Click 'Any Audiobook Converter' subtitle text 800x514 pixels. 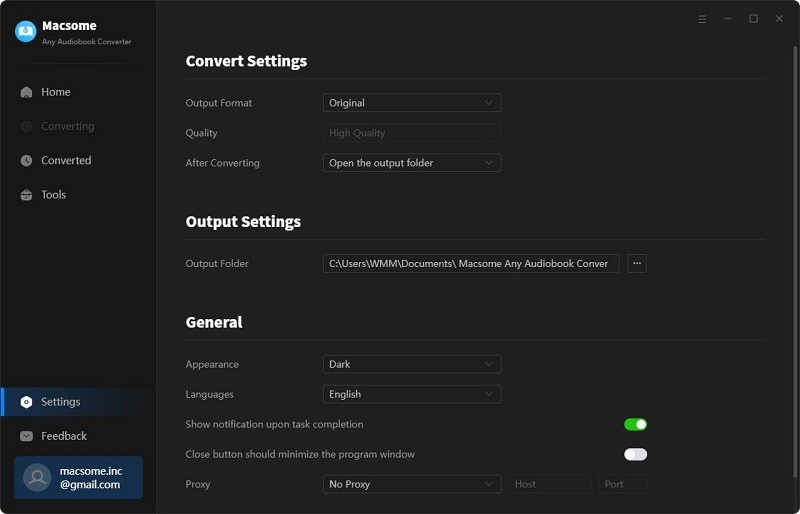pyautogui.click(x=87, y=42)
